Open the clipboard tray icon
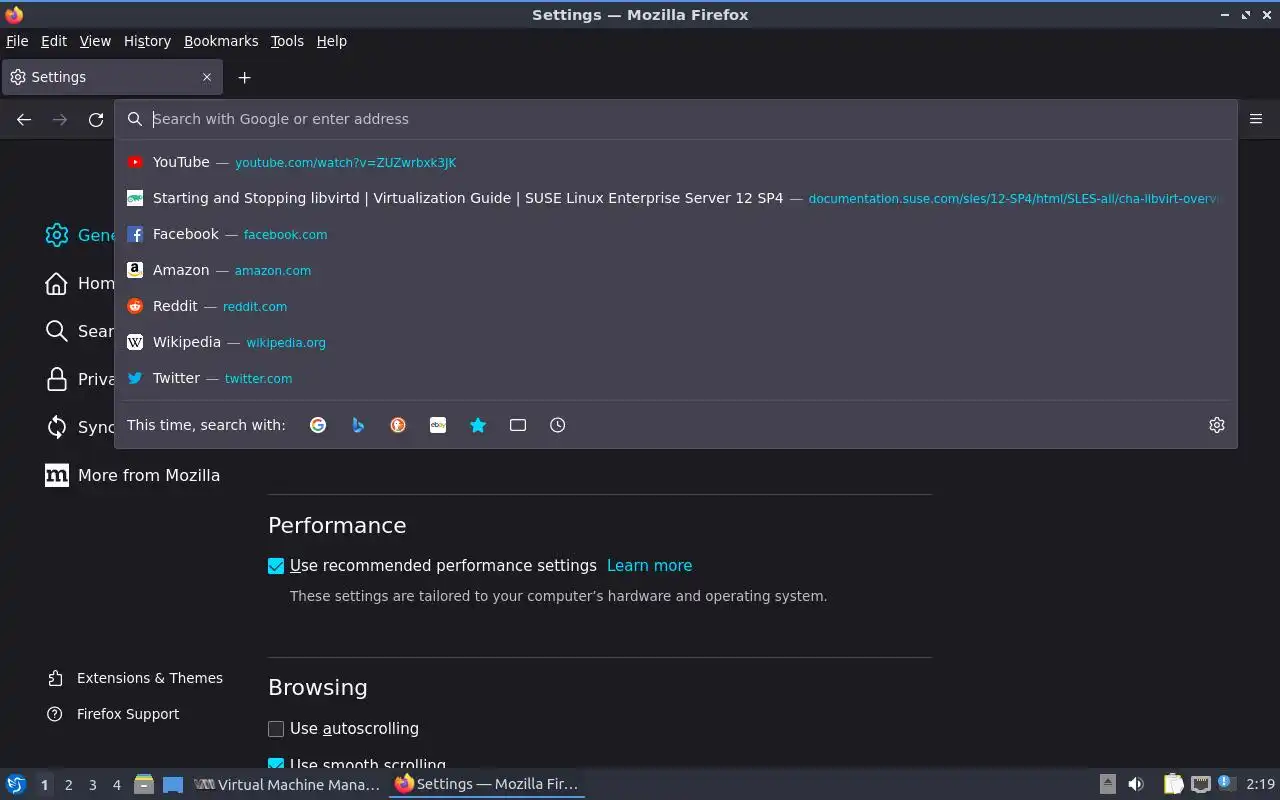 [1173, 784]
